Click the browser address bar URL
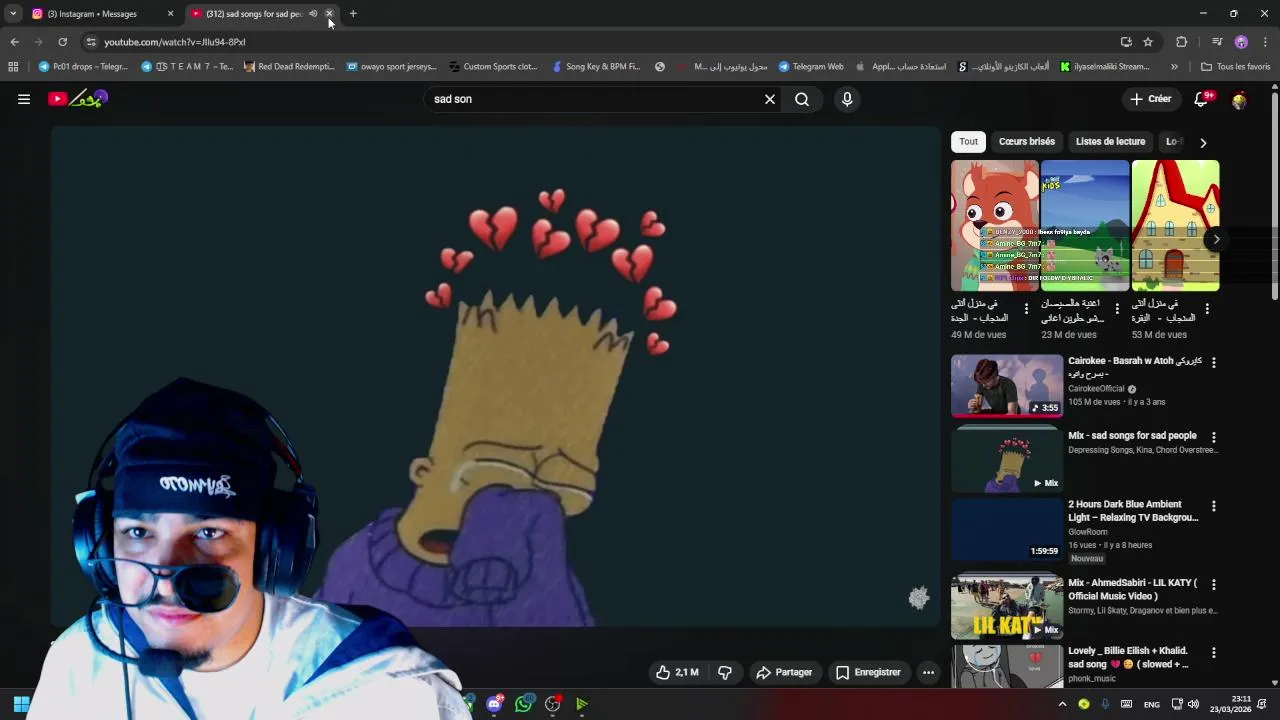This screenshot has height=720, width=1280. 174,42
